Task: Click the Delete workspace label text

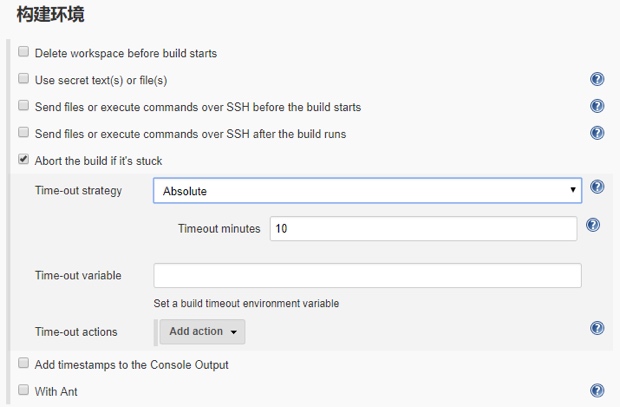Action: click(125, 53)
